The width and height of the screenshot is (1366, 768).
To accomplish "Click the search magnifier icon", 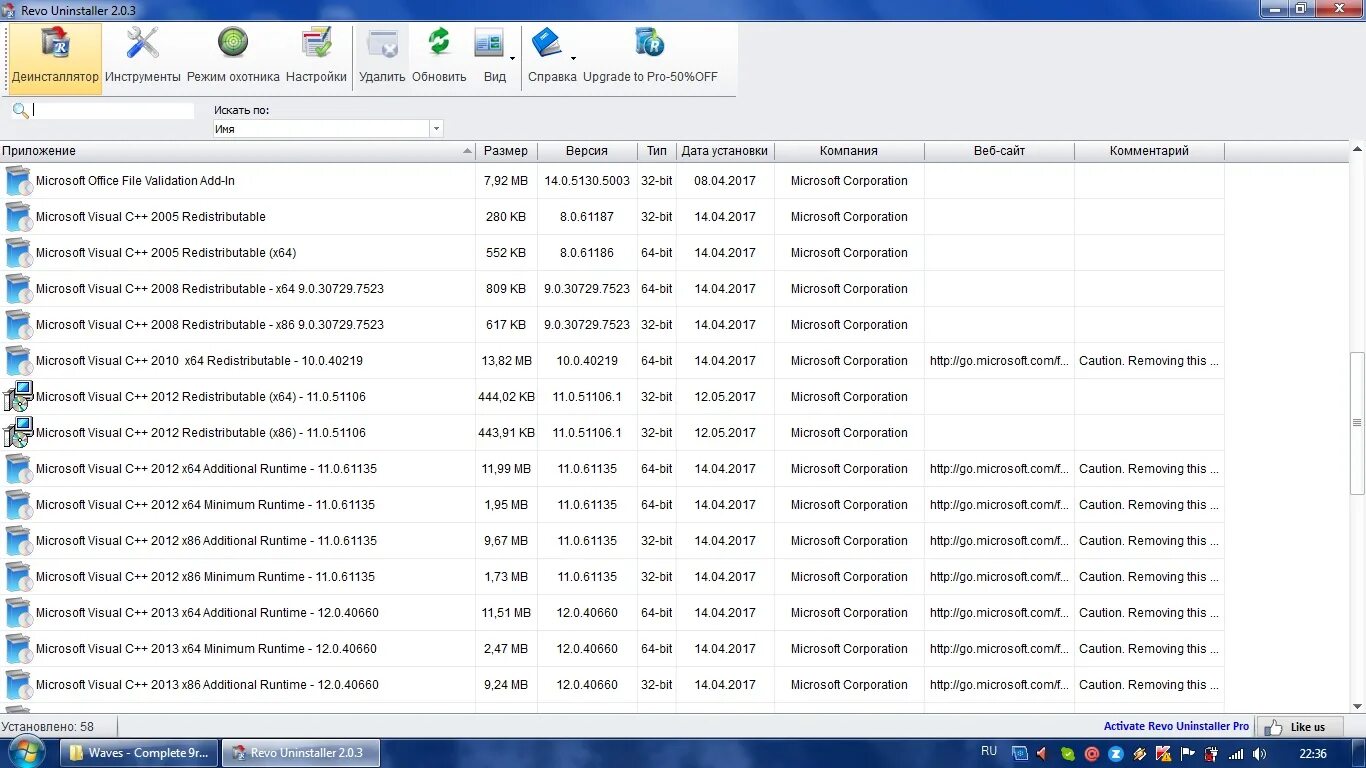I will (20, 110).
